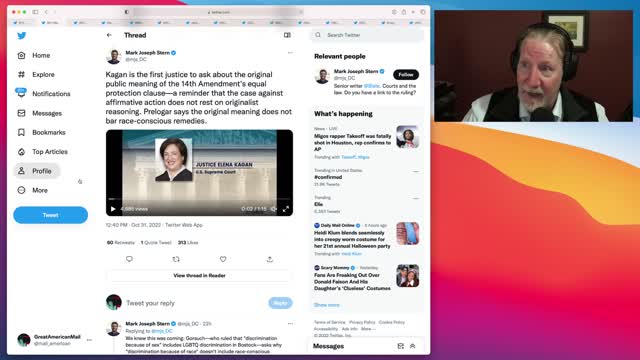Click Show more under What's happening

[327, 305]
